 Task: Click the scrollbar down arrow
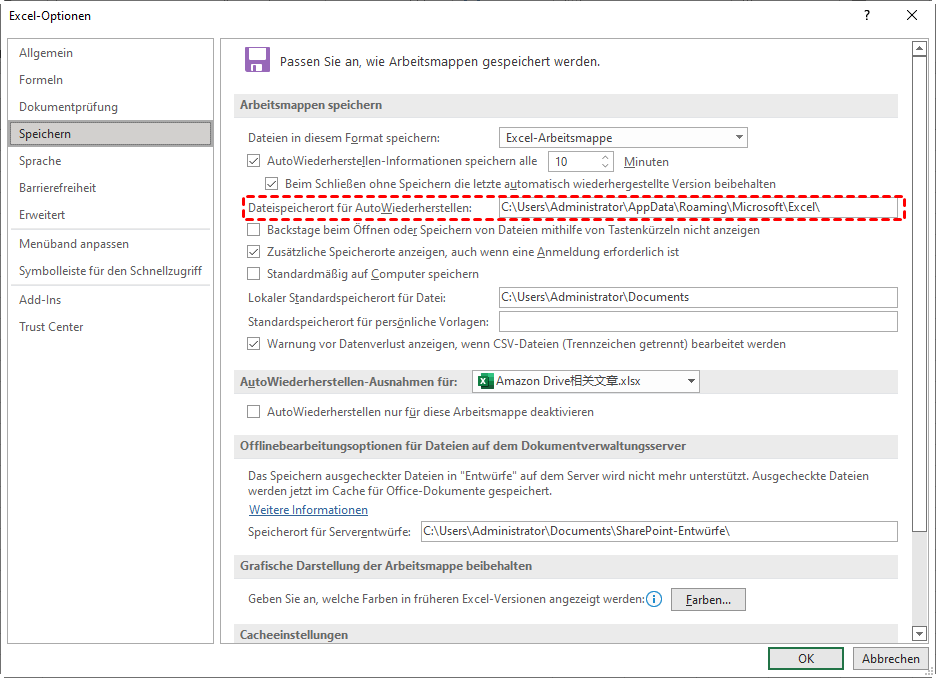[919, 633]
